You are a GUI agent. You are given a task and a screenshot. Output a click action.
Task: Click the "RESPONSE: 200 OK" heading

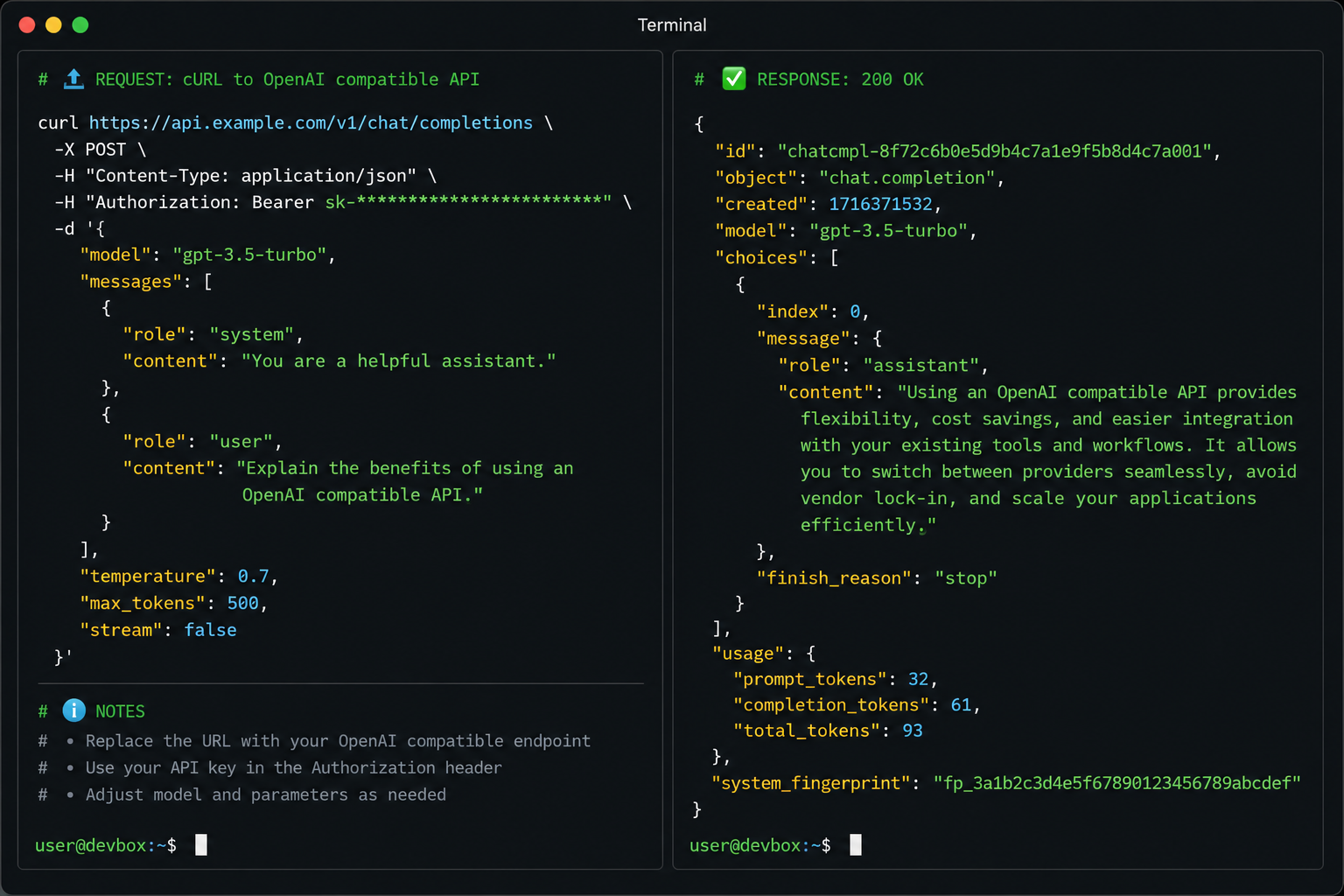coord(840,79)
